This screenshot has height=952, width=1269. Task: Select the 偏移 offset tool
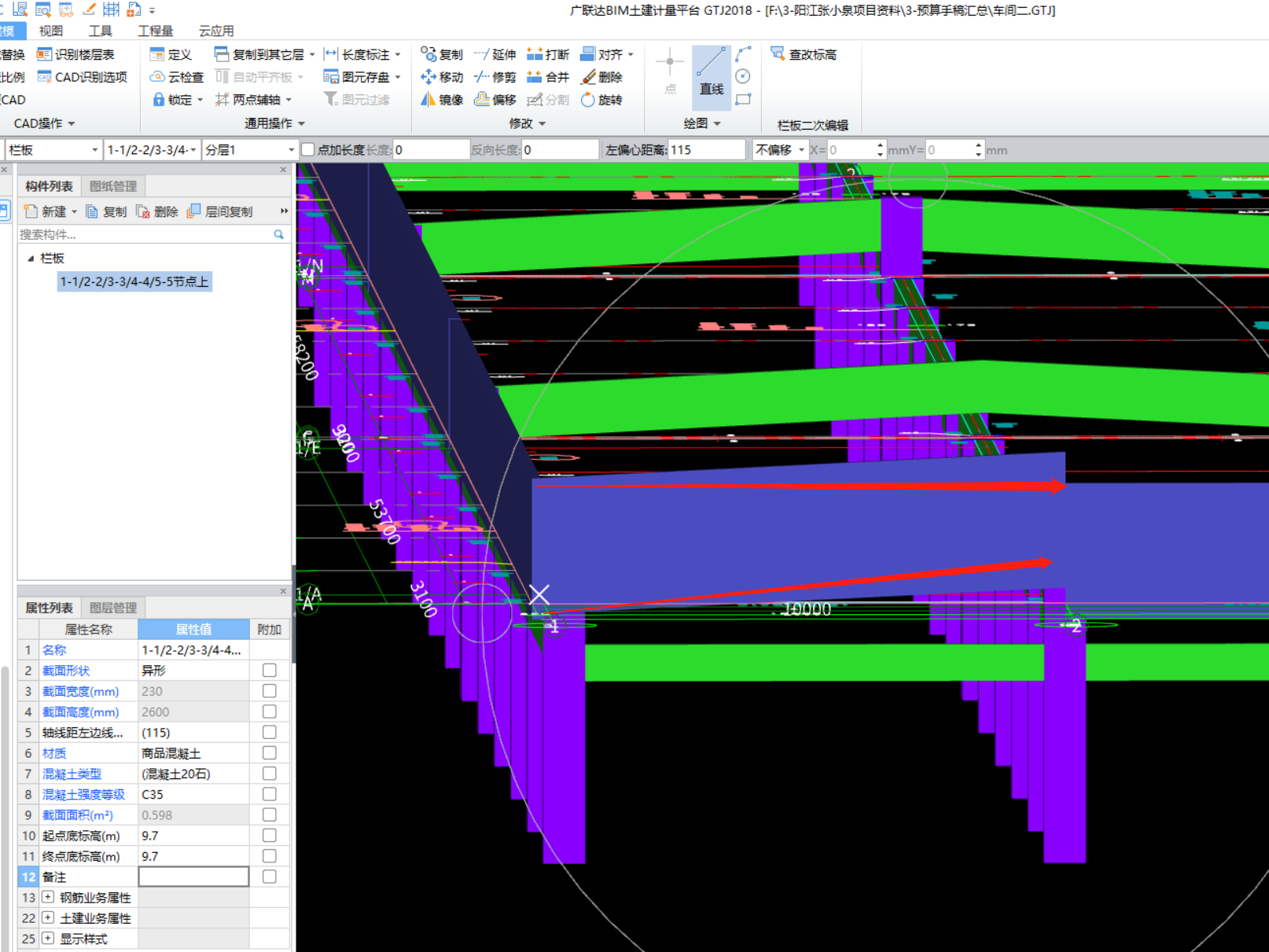pyautogui.click(x=495, y=100)
